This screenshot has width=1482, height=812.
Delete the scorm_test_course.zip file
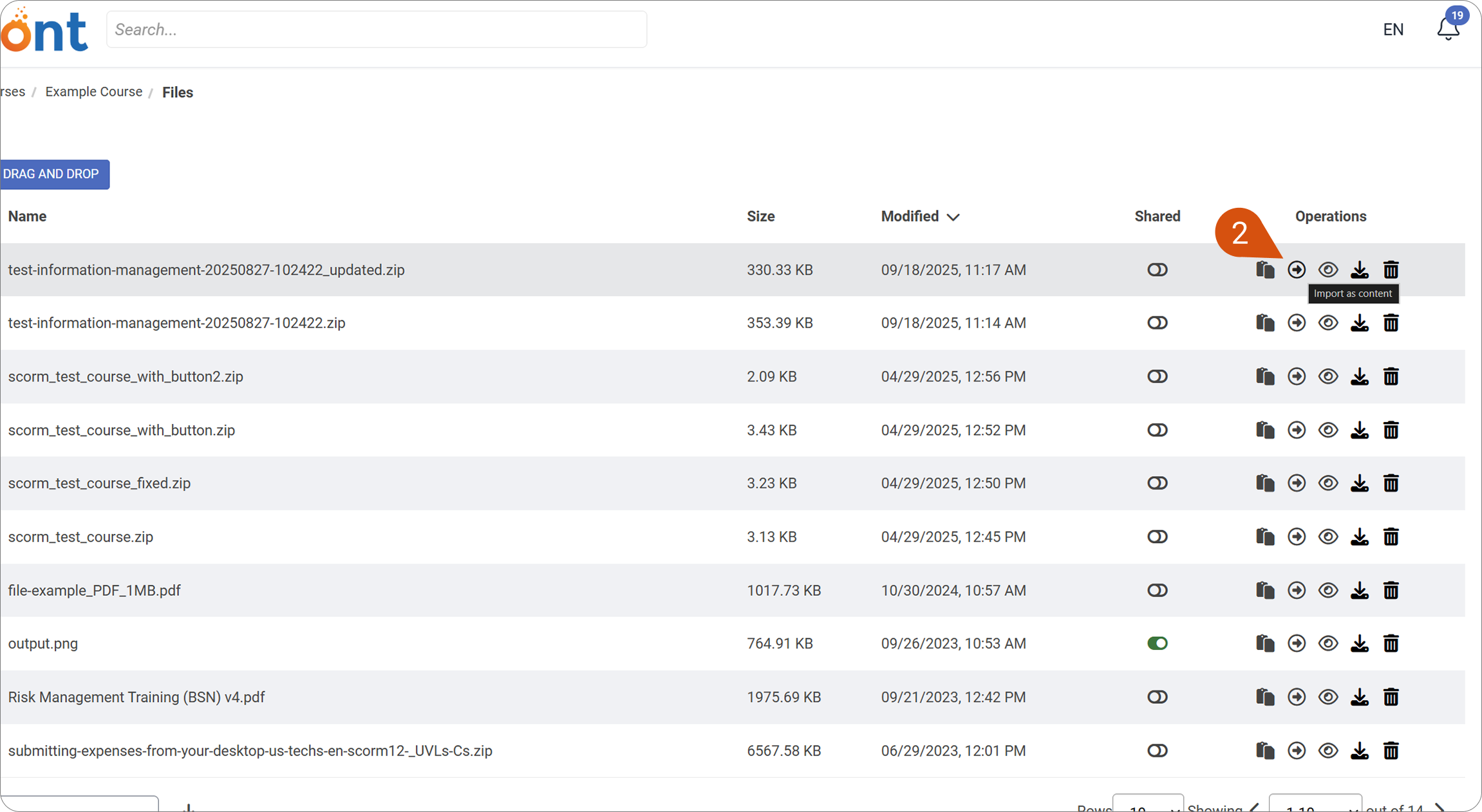pos(1391,537)
